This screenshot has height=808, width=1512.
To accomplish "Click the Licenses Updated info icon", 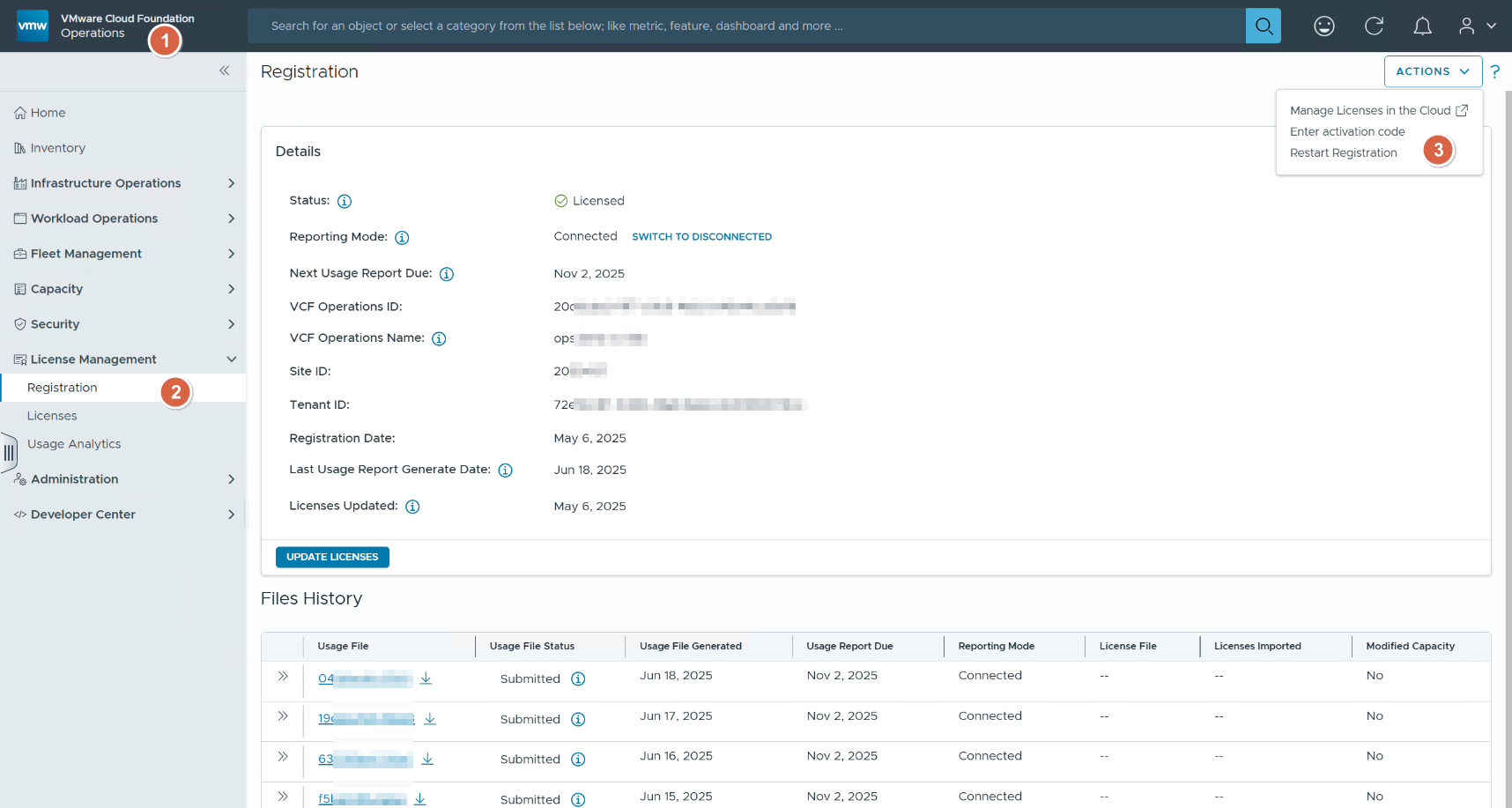I will coord(412,507).
